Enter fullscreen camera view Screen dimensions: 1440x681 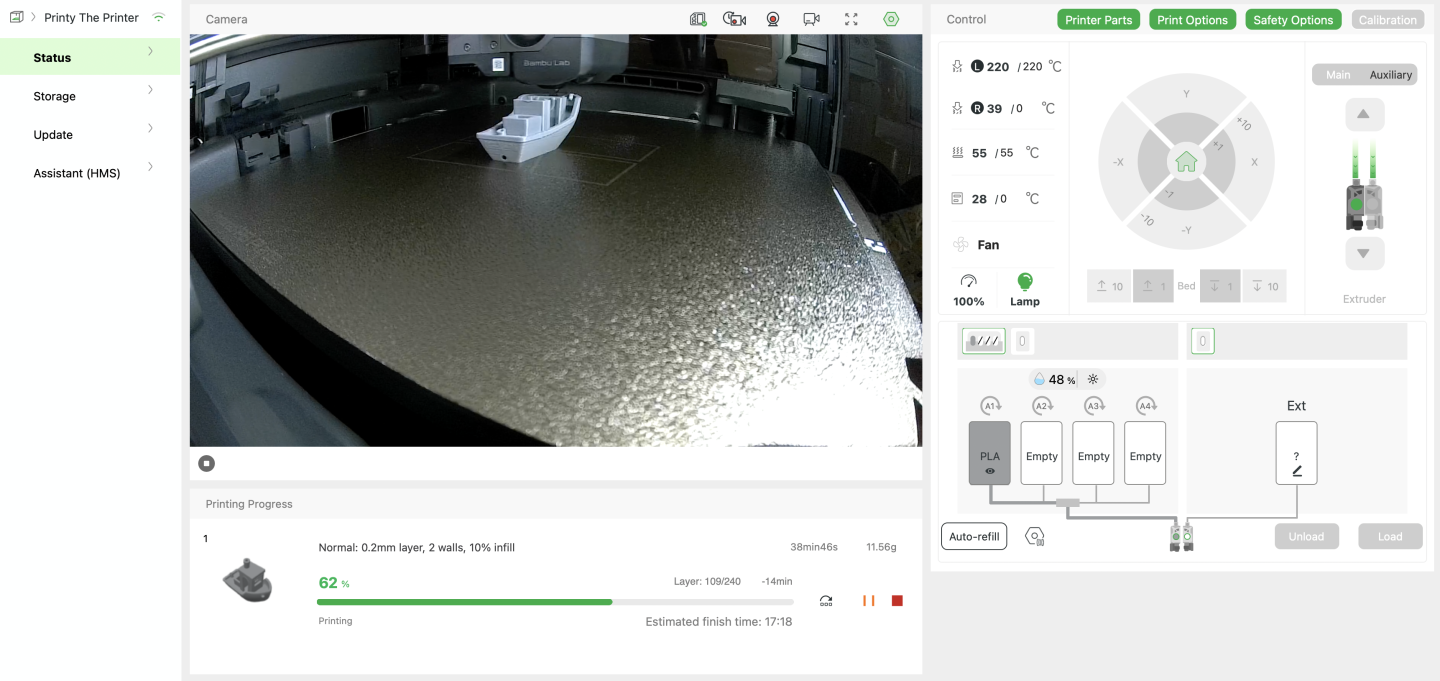pos(851,19)
